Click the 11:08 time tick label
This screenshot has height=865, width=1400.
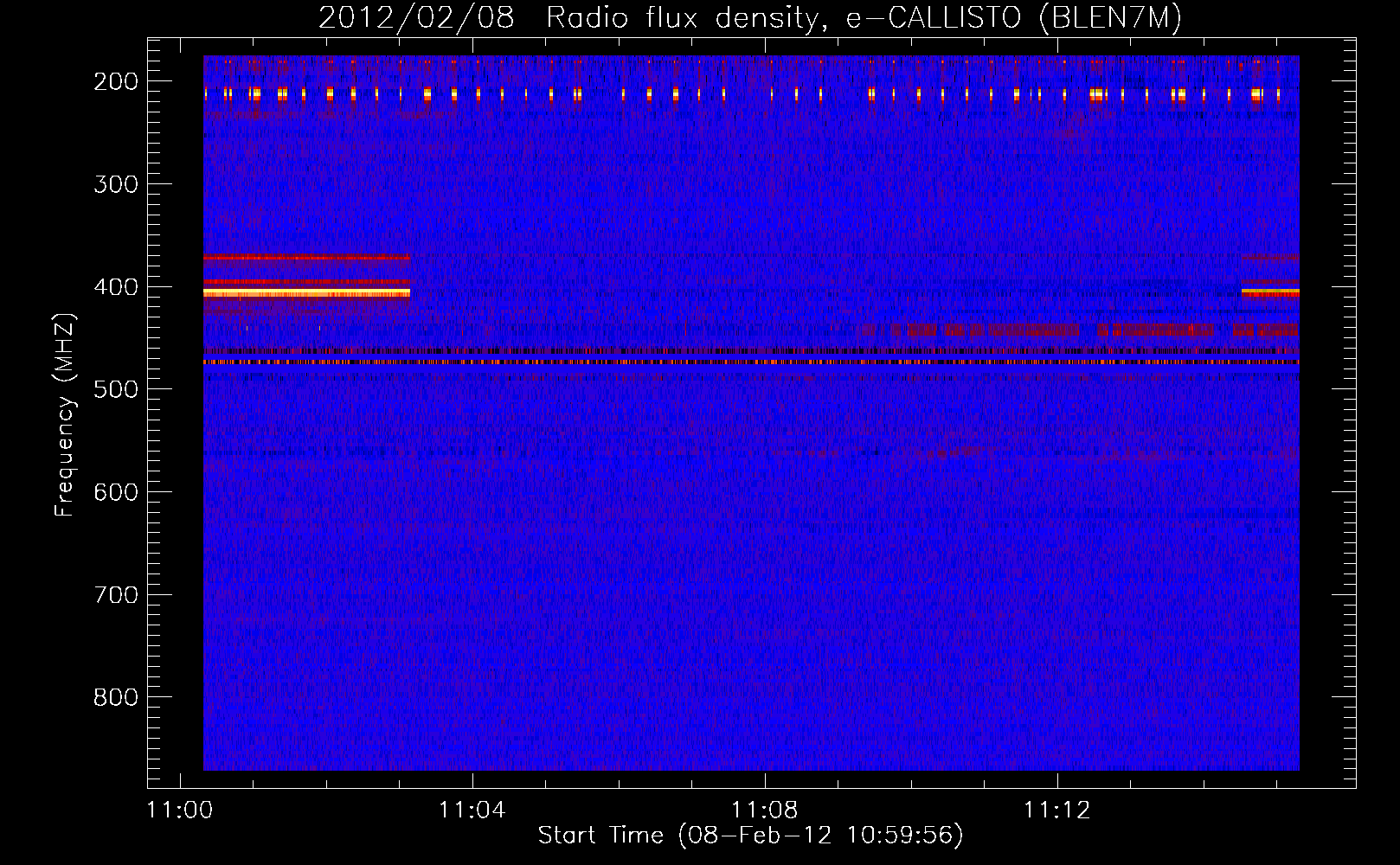click(x=764, y=811)
